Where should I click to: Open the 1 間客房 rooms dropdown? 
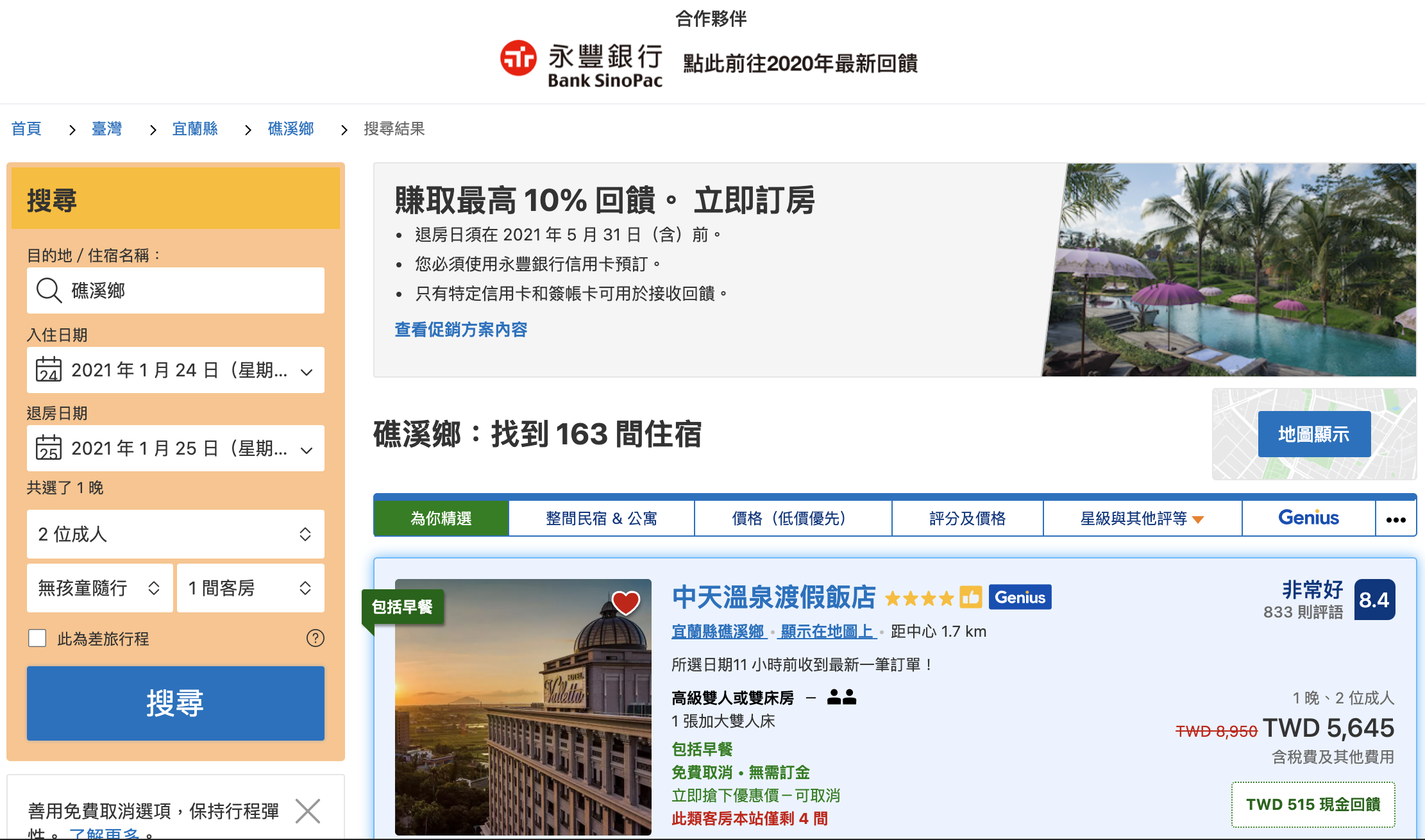[251, 588]
